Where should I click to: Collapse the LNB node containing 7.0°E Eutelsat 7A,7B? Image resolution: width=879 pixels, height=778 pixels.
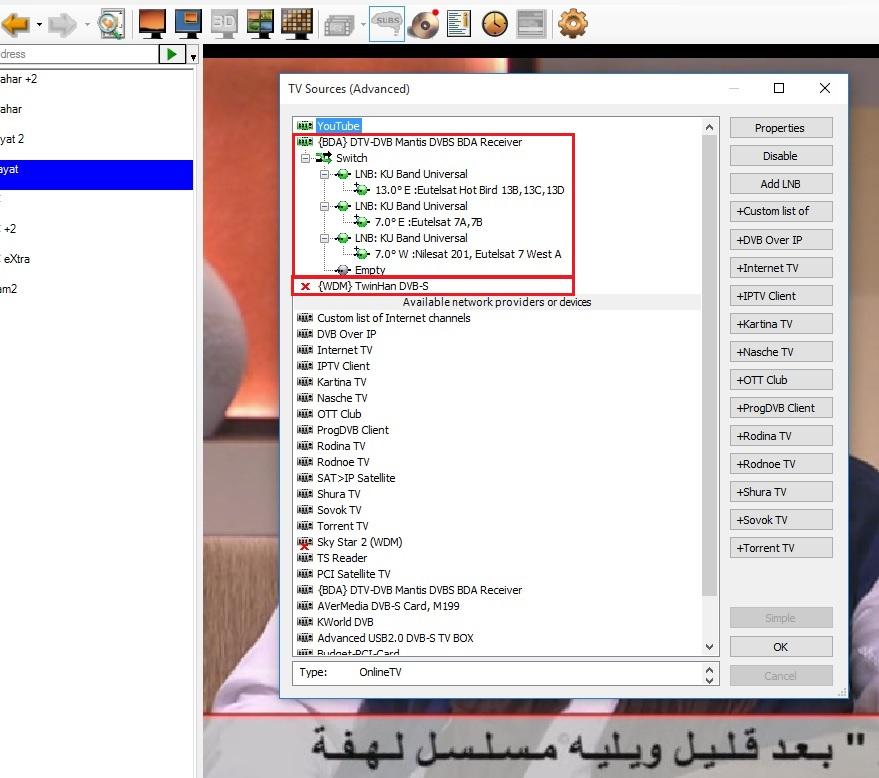(x=324, y=206)
